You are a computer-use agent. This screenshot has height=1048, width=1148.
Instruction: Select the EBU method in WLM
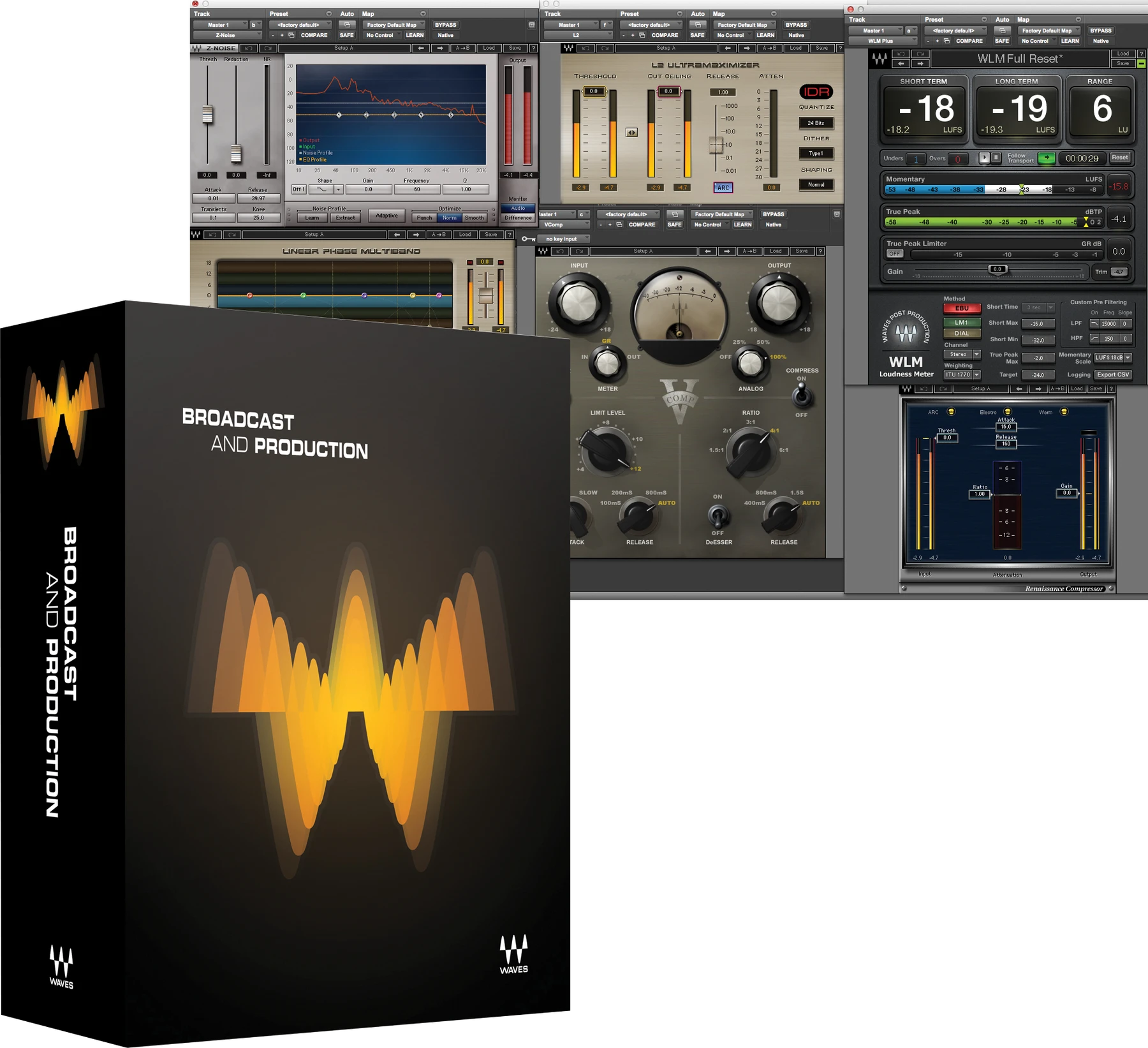(962, 309)
